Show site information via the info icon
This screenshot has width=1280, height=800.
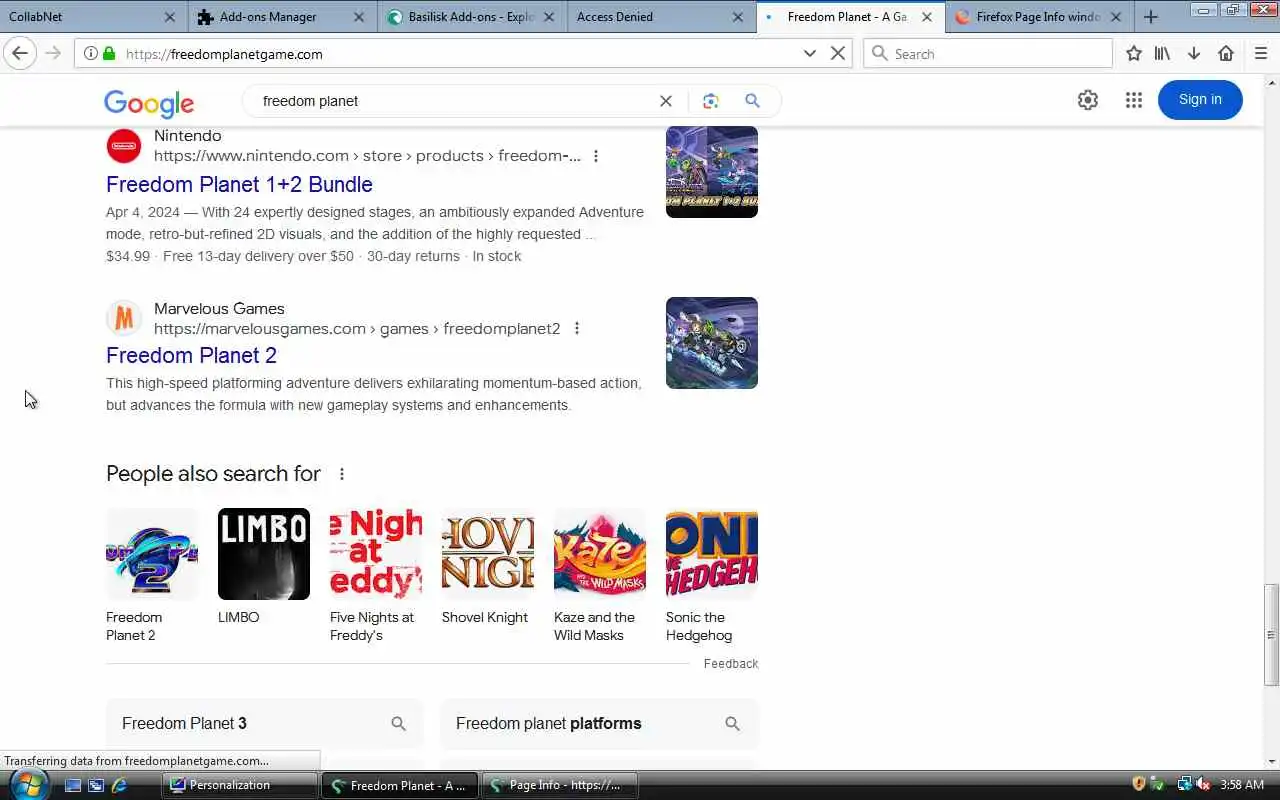[x=90, y=53]
